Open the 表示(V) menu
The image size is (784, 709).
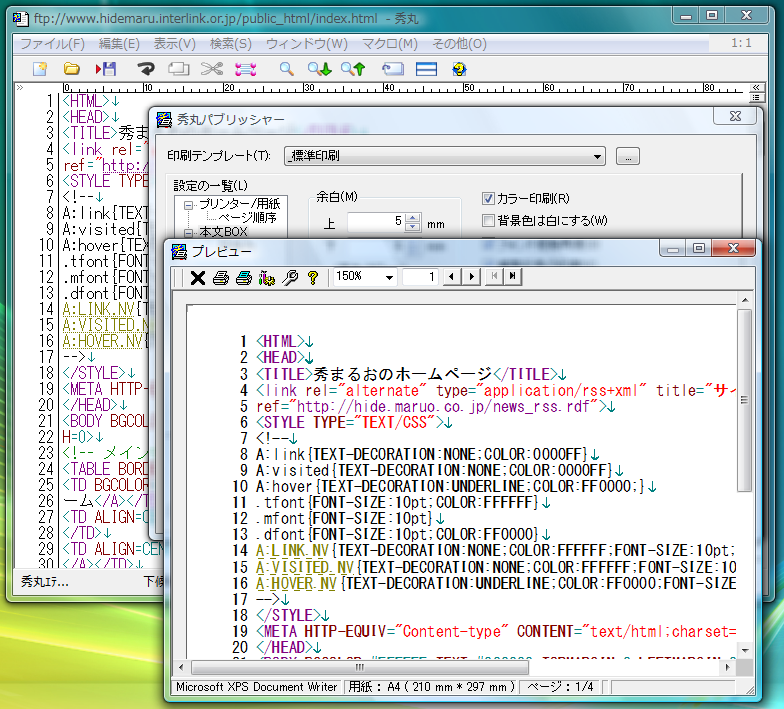click(x=174, y=44)
